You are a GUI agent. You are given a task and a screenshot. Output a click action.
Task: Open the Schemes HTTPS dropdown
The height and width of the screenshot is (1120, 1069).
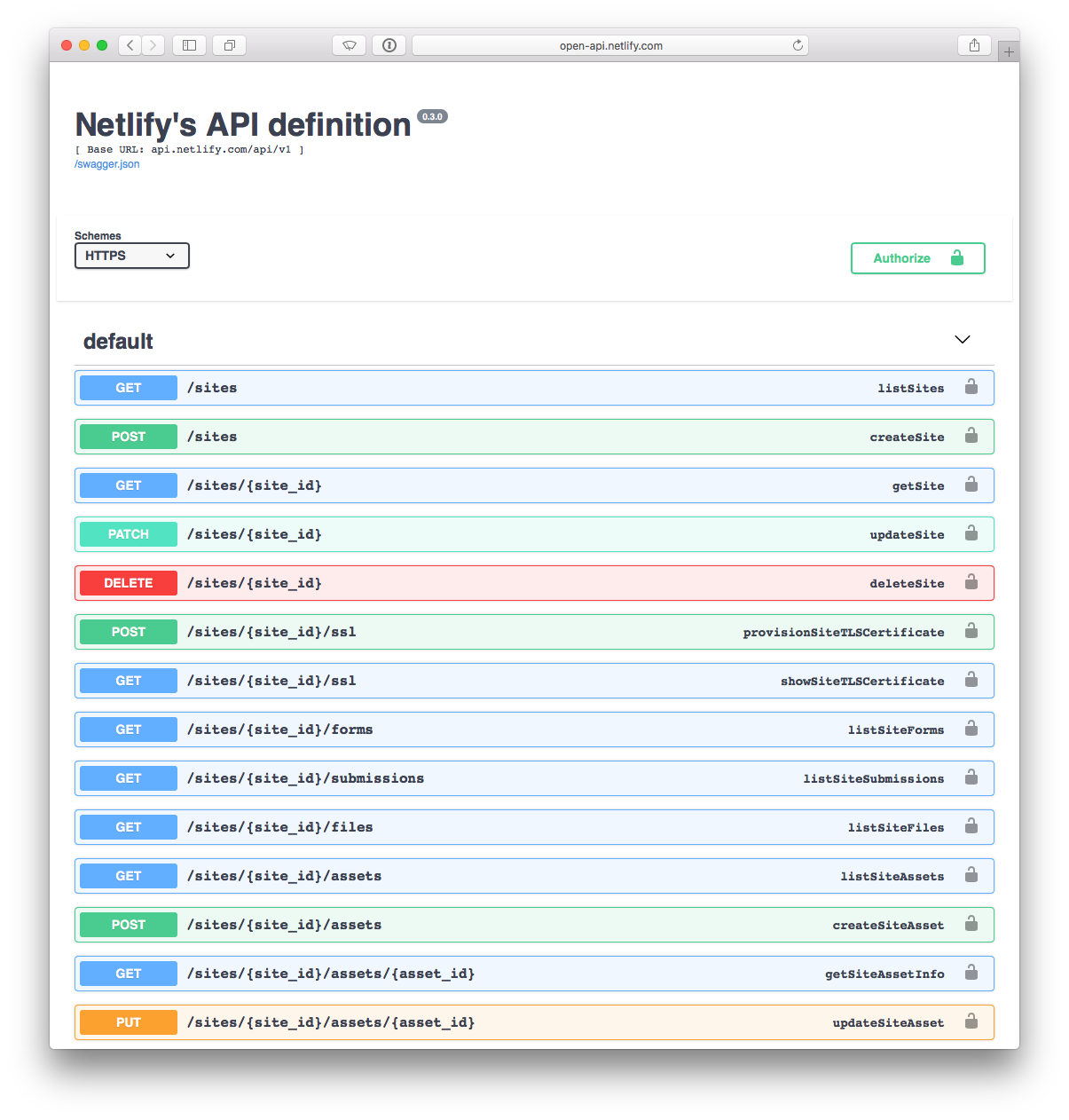132,256
